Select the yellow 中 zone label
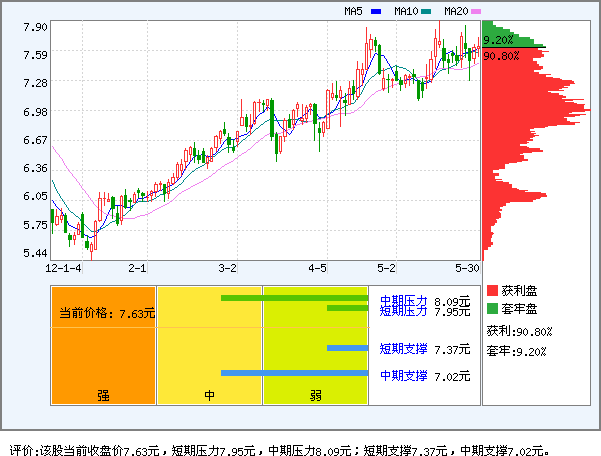This screenshot has height=456, width=601. 209,395
